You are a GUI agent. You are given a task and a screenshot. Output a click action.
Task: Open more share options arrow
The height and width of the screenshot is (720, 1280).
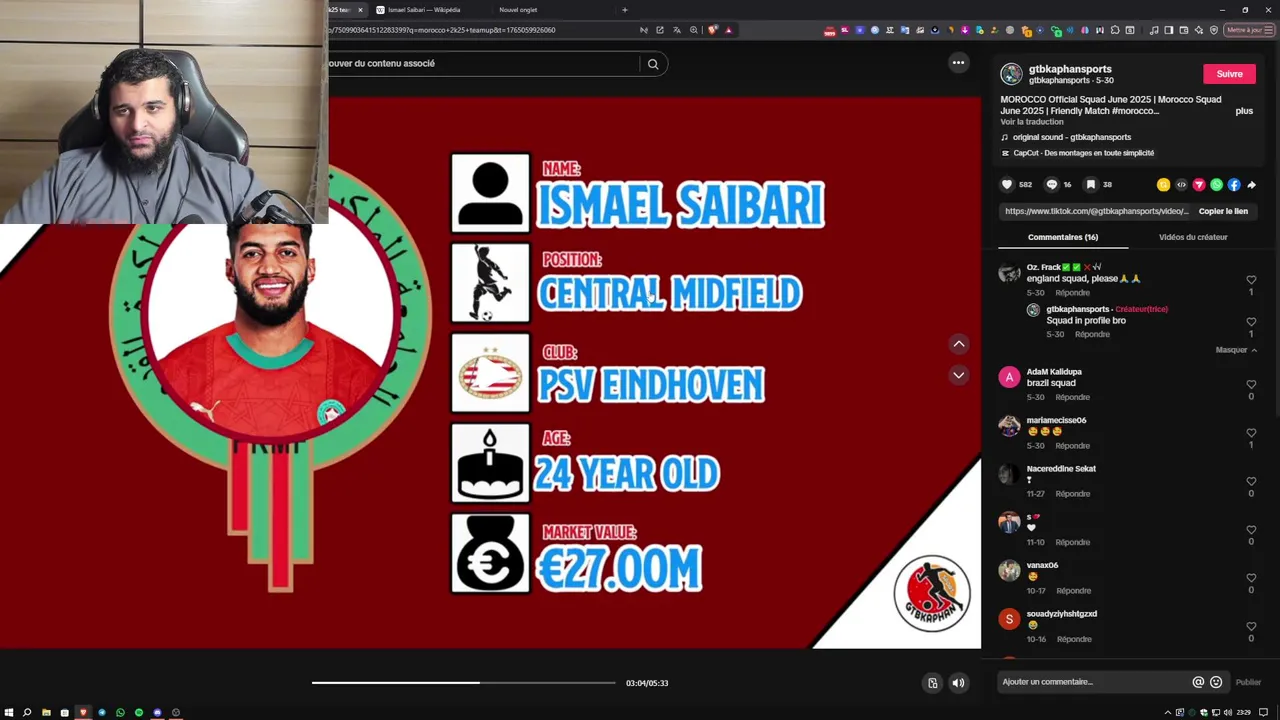(x=1251, y=185)
